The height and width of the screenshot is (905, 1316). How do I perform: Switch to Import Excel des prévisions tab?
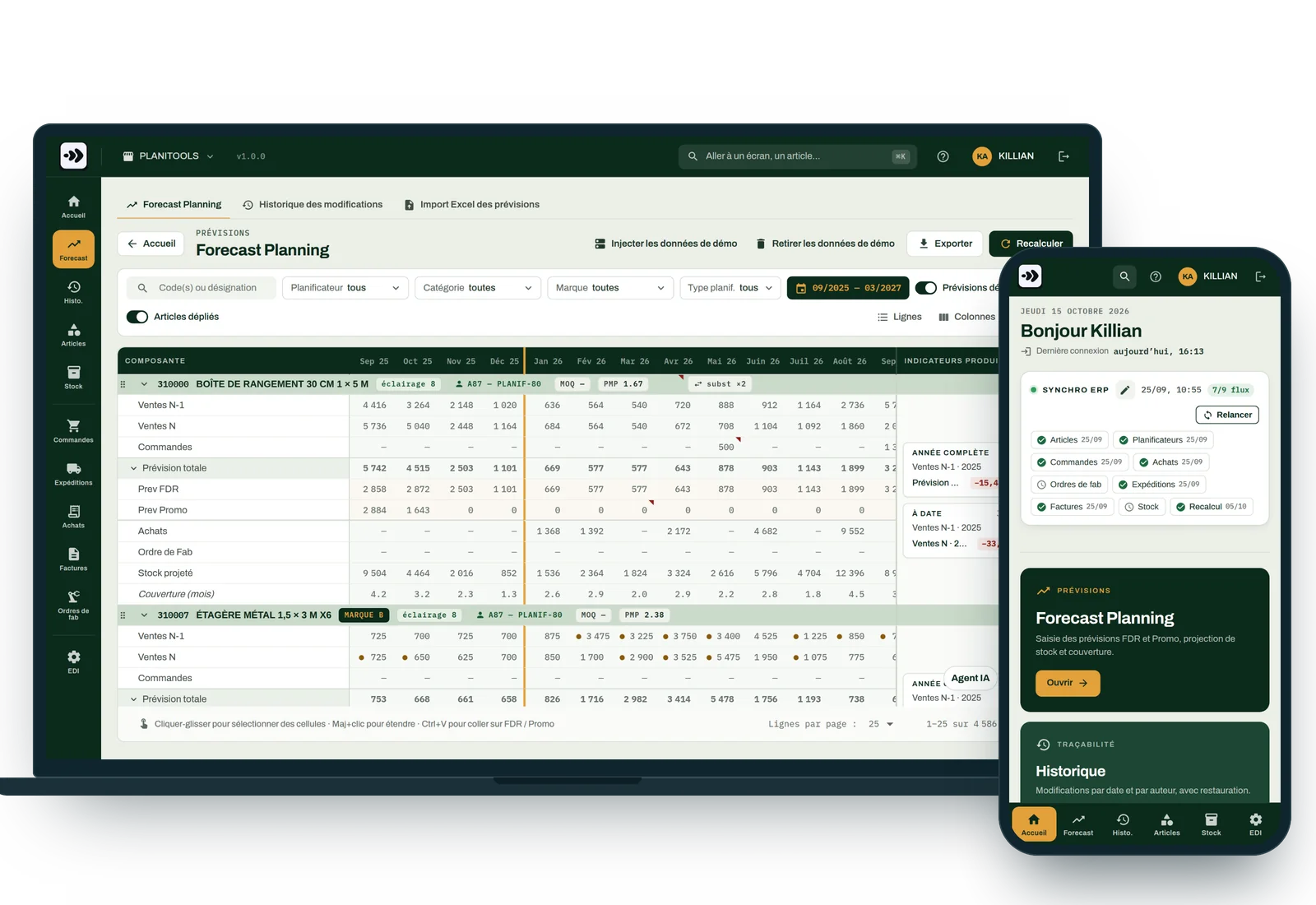472,205
